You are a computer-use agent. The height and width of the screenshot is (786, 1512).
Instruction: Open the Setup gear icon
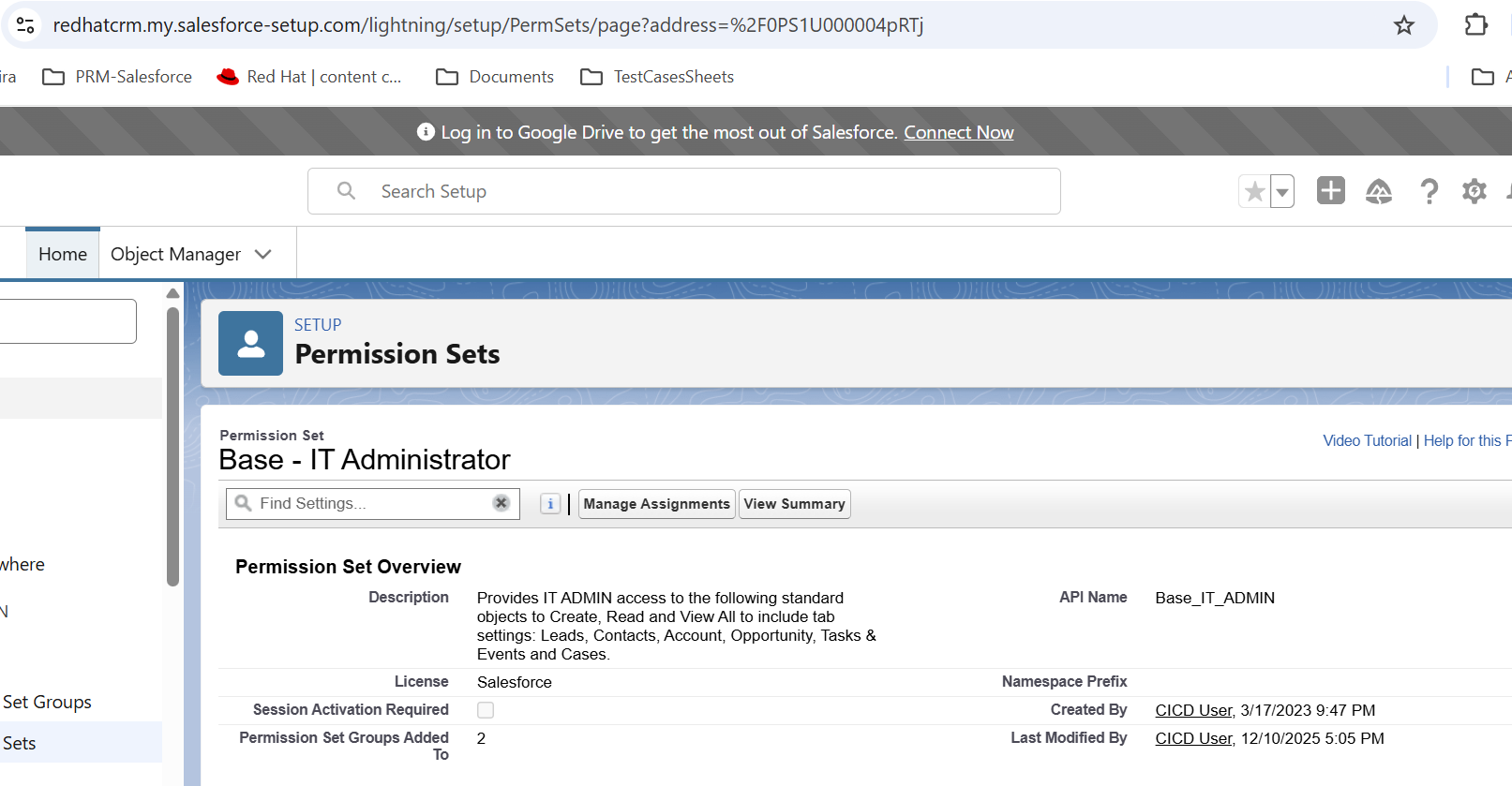pos(1474,191)
